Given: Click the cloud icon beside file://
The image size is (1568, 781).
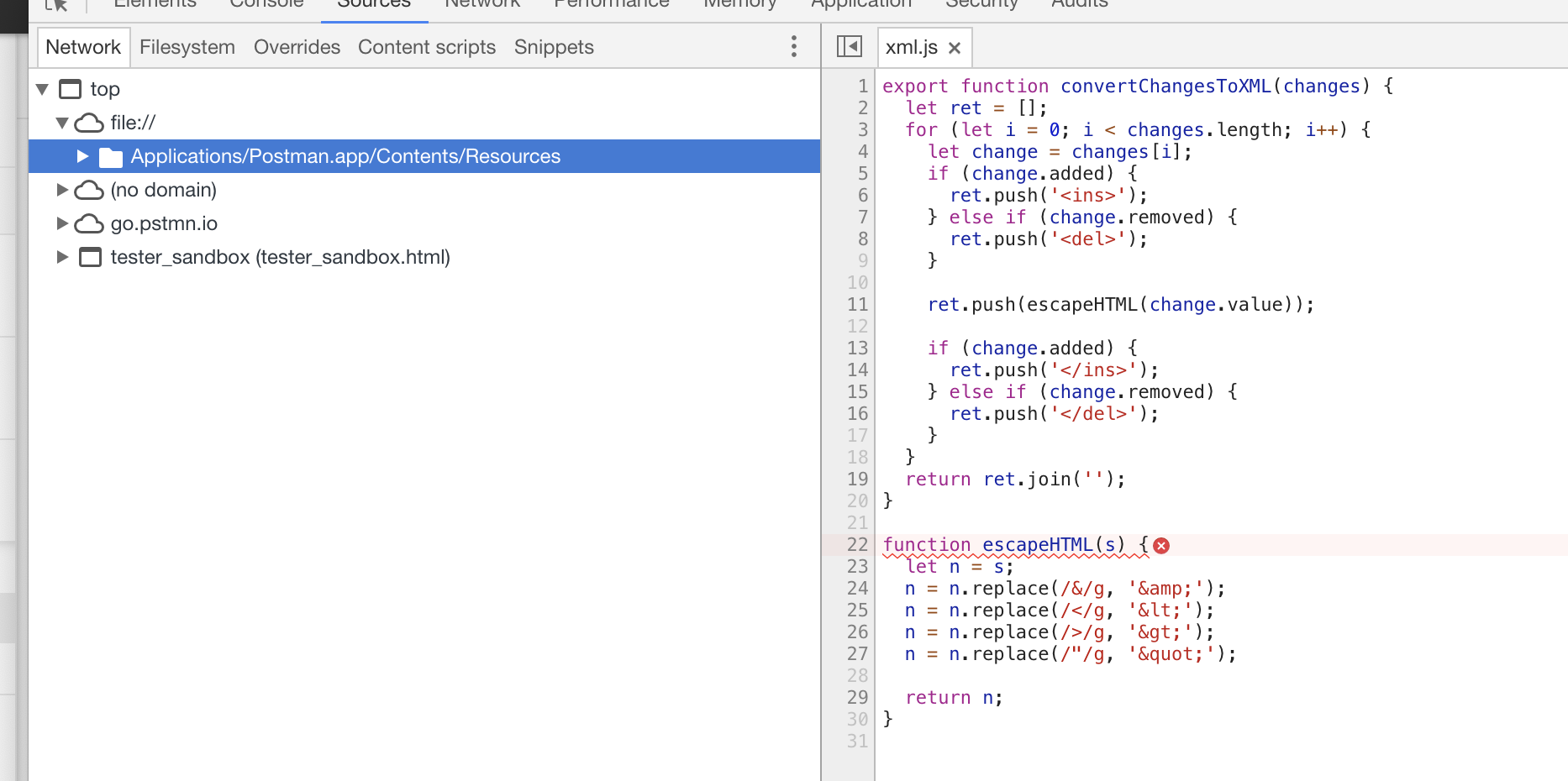Looking at the screenshot, I should (89, 123).
